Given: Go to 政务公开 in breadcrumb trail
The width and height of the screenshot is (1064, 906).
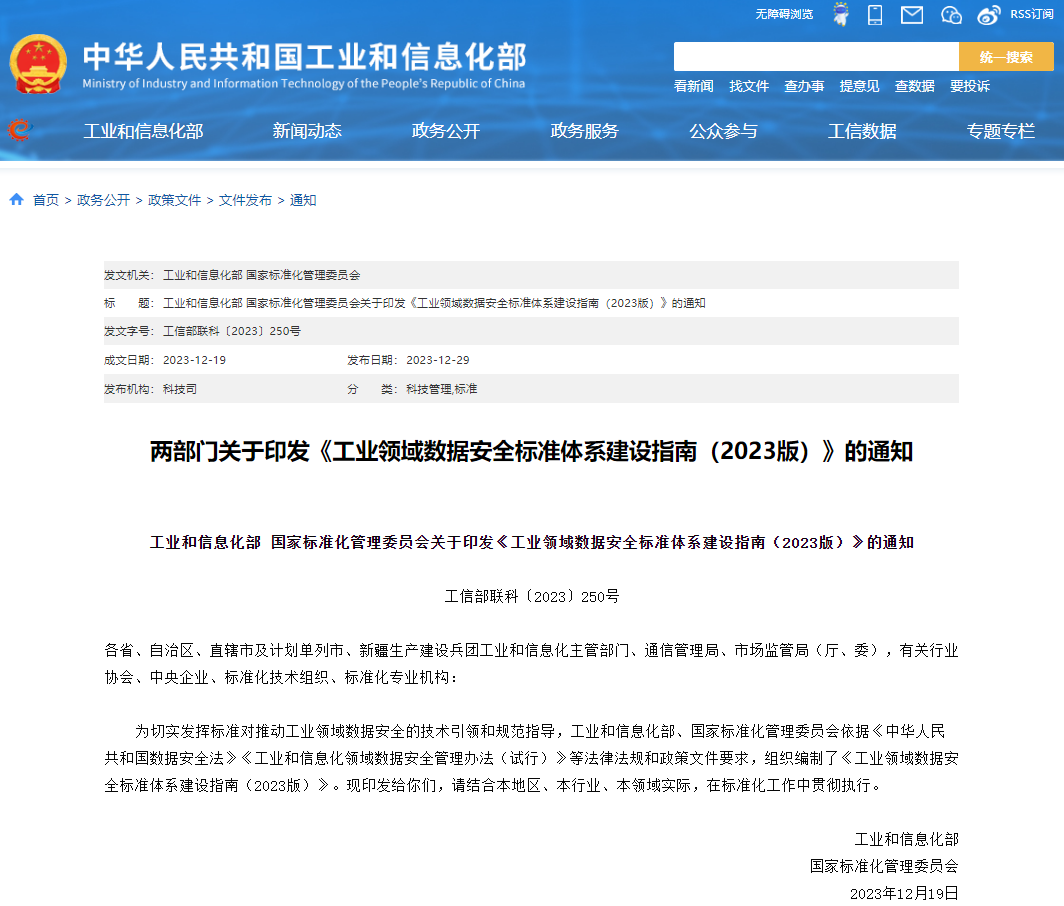Looking at the screenshot, I should [x=103, y=200].
